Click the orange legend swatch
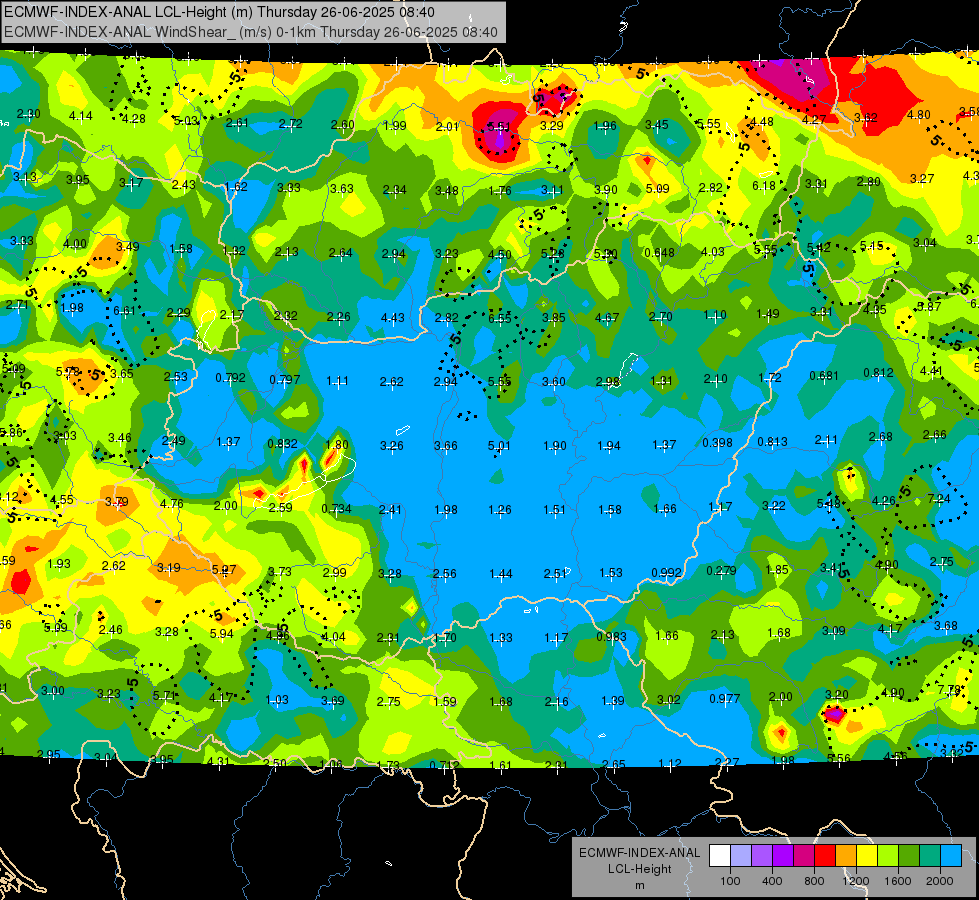The image size is (979, 900). tap(846, 856)
